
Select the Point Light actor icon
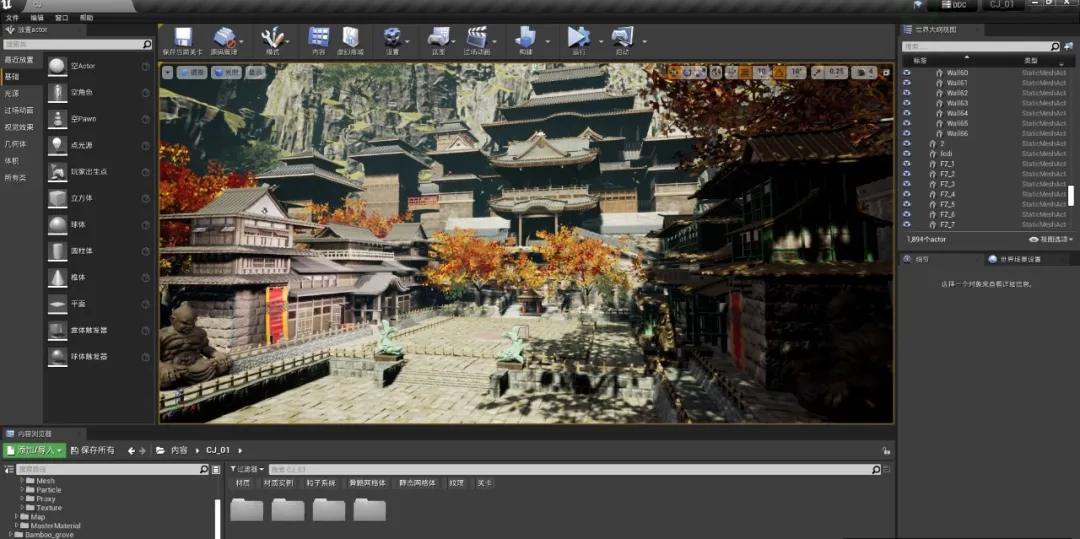58,145
